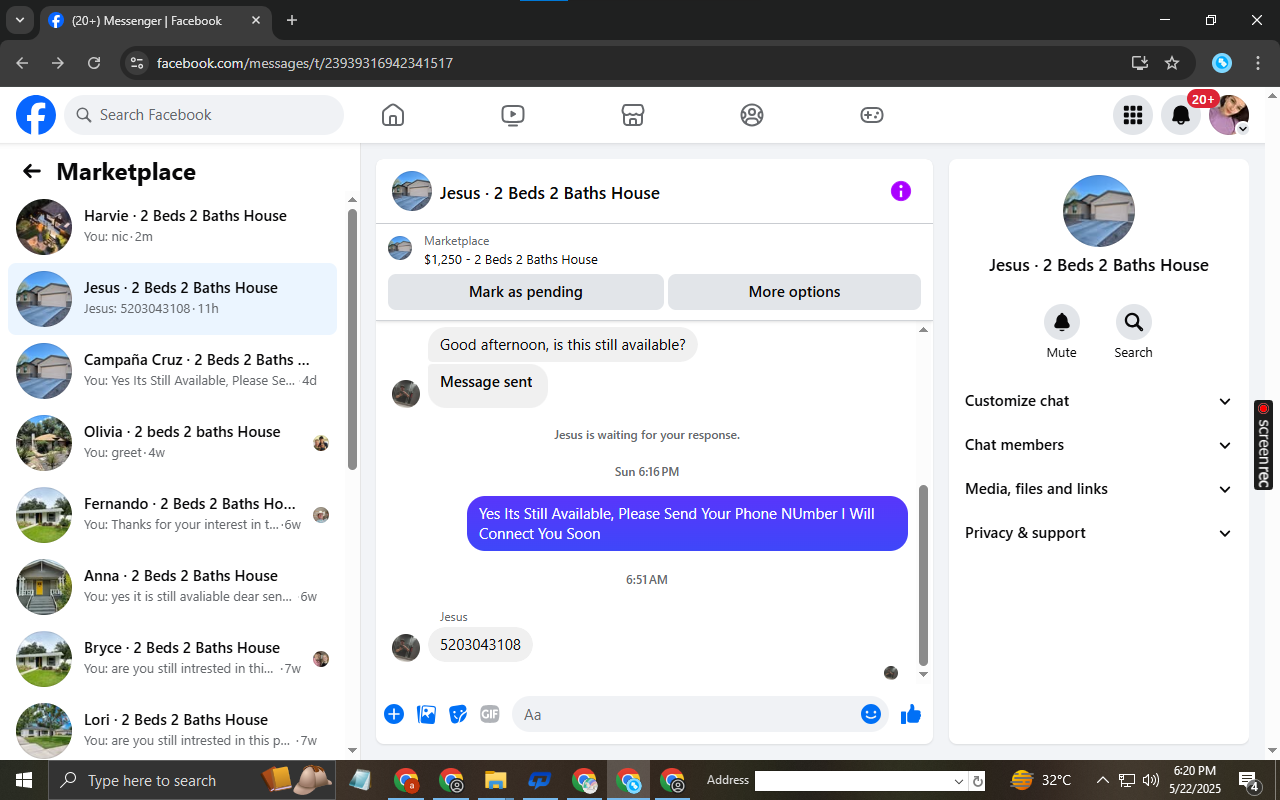1280x800 pixels.
Task: Open Fernando conversation
Action: (x=173, y=515)
